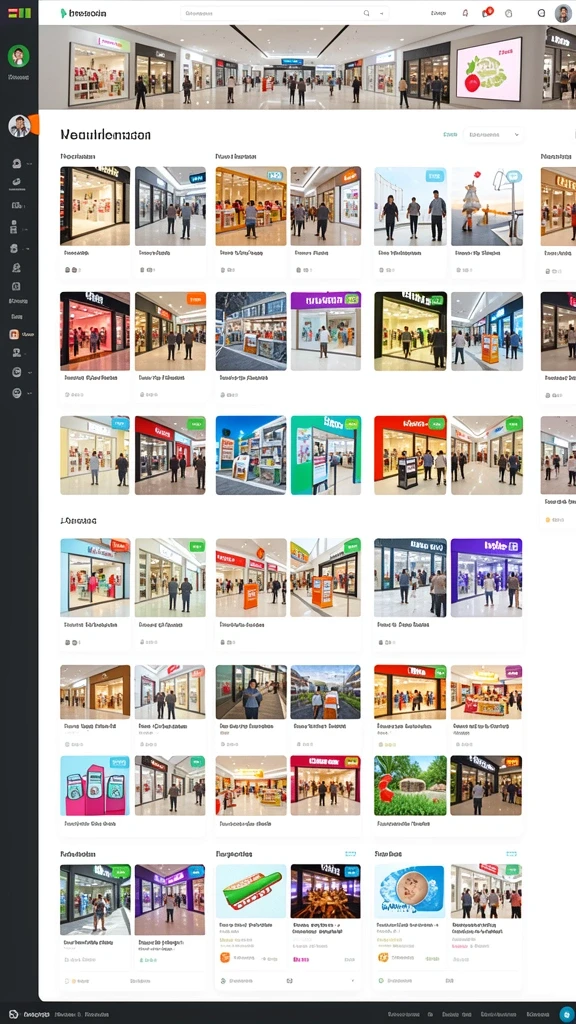Click the blue circular button in bottom bar
This screenshot has height=1024, width=576.
coord(566,1014)
